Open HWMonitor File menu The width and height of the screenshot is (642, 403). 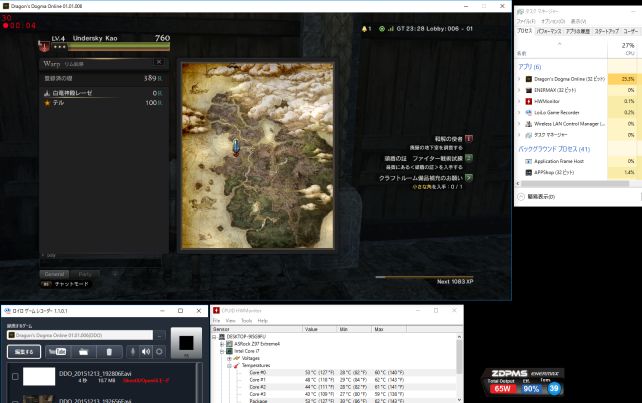click(x=217, y=321)
